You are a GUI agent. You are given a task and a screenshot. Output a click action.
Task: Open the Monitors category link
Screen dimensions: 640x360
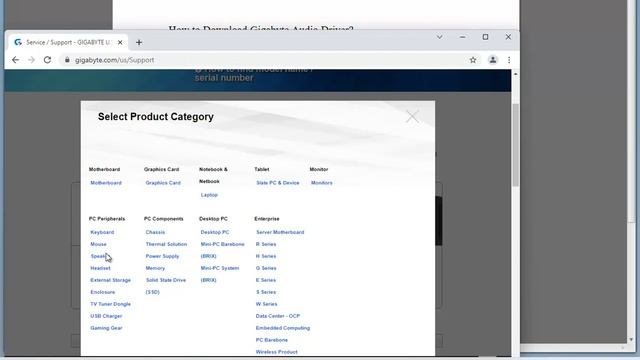pos(322,183)
